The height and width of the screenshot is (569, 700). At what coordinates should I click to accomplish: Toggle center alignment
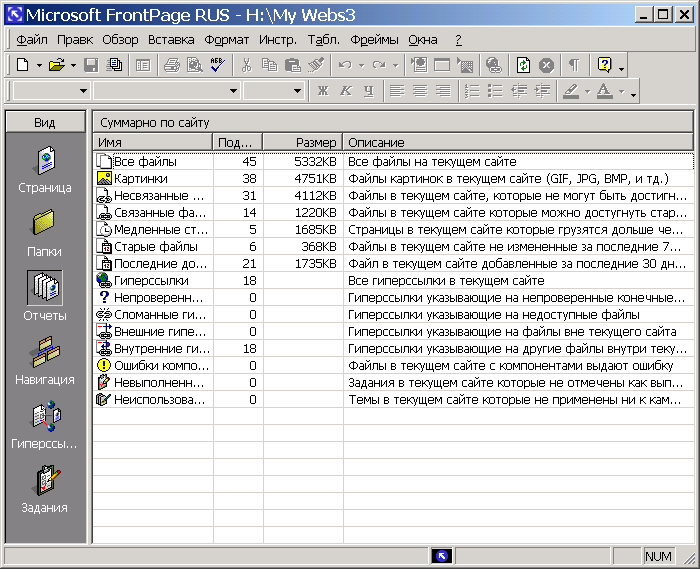click(420, 91)
